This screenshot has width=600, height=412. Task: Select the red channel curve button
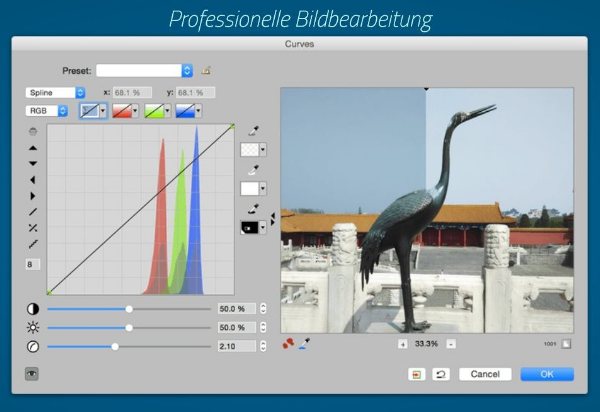pyautogui.click(x=125, y=112)
